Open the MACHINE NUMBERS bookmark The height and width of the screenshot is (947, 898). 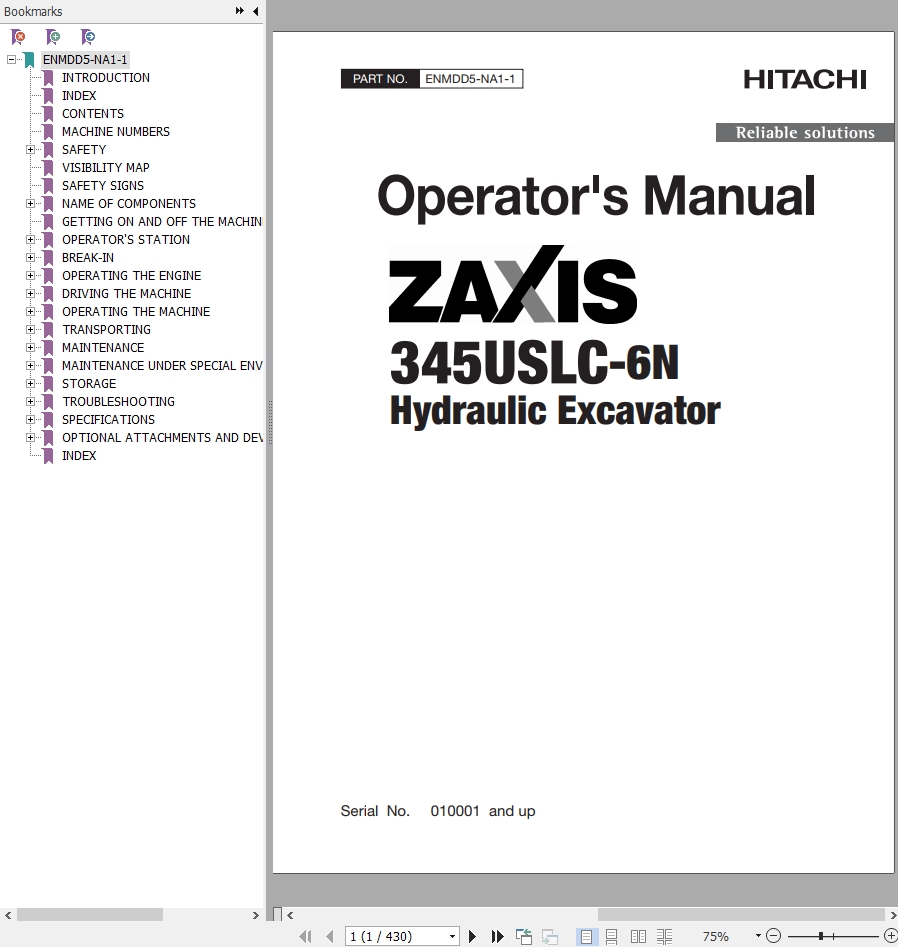[115, 132]
